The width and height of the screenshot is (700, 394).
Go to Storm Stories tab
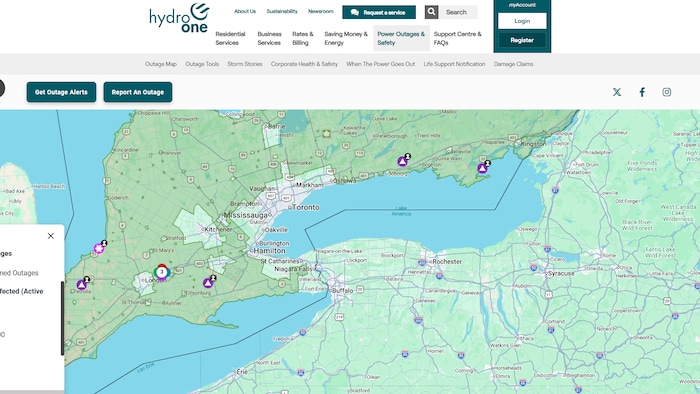[x=245, y=64]
